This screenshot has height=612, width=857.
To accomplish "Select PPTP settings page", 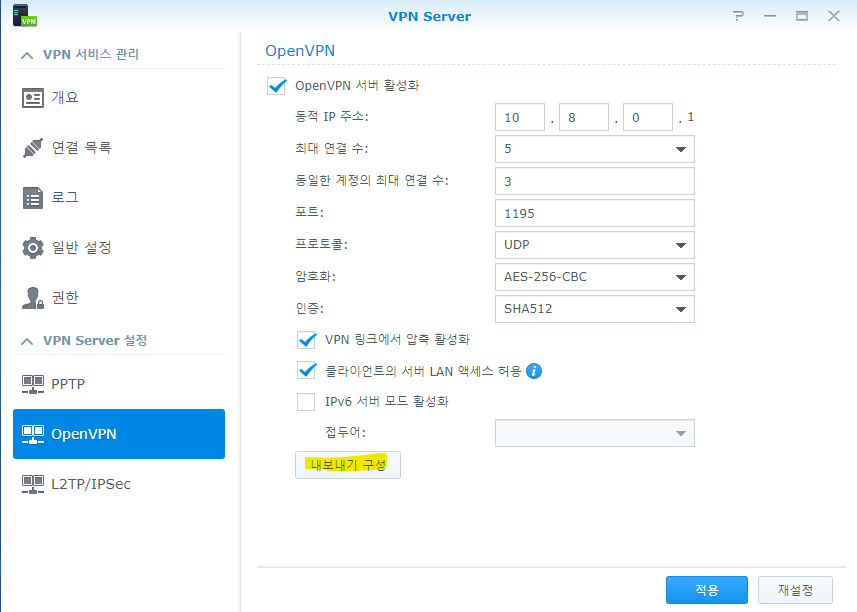I will pos(119,384).
